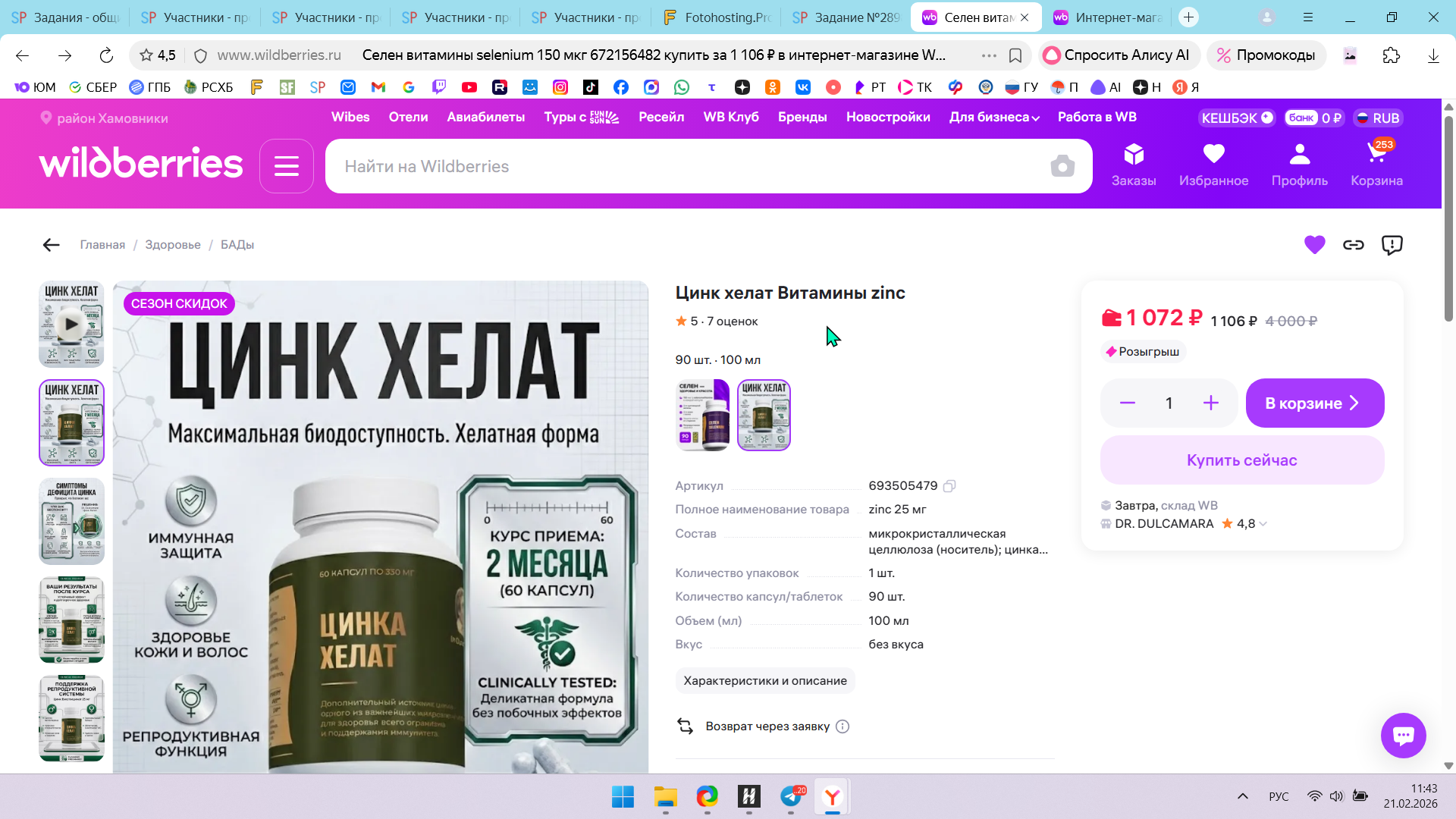Viewport: 1456px width, 819px height.
Task: Open the Авиабилеты menu item
Action: coord(485,118)
